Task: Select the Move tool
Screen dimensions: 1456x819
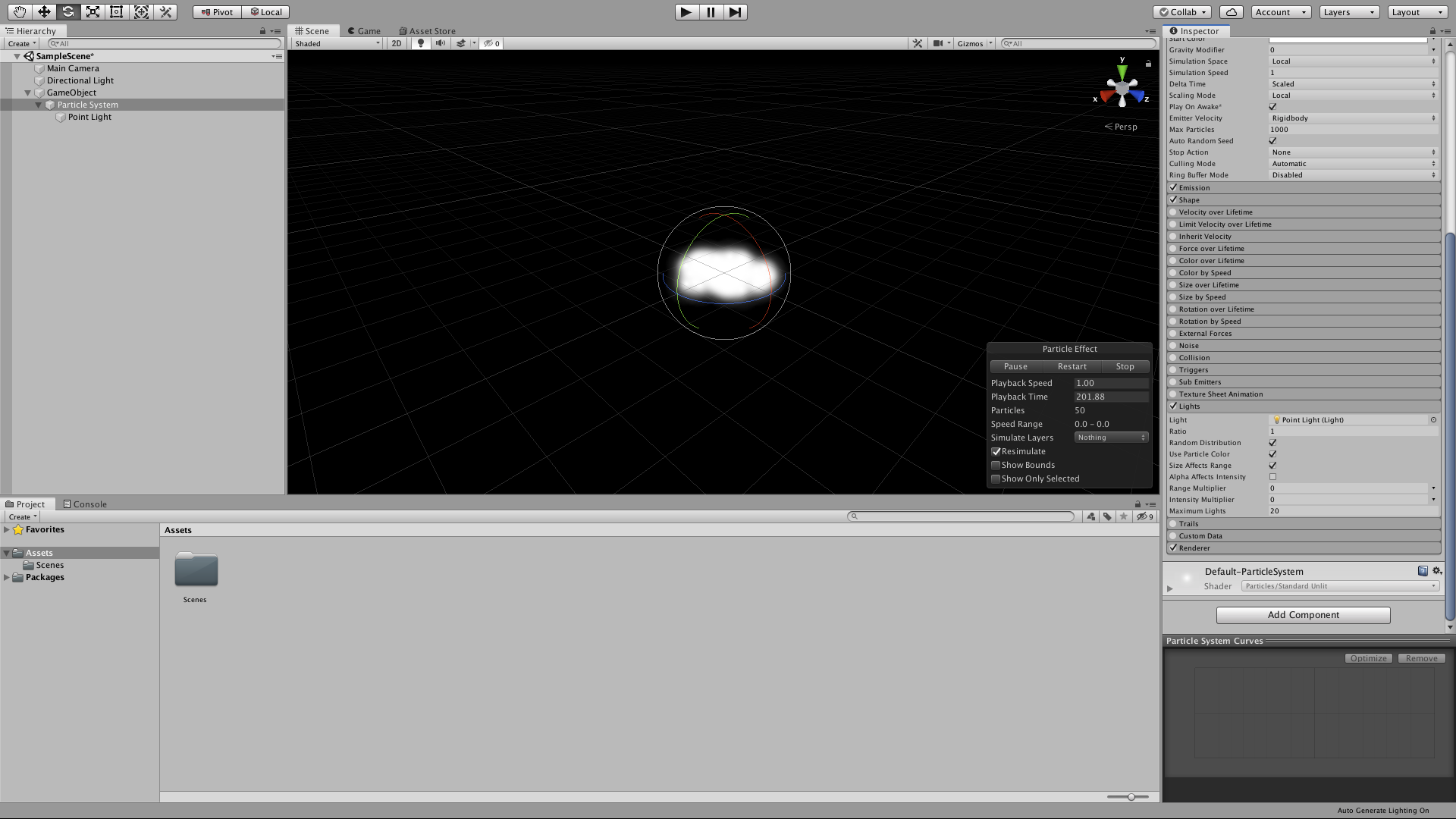Action: point(44,11)
